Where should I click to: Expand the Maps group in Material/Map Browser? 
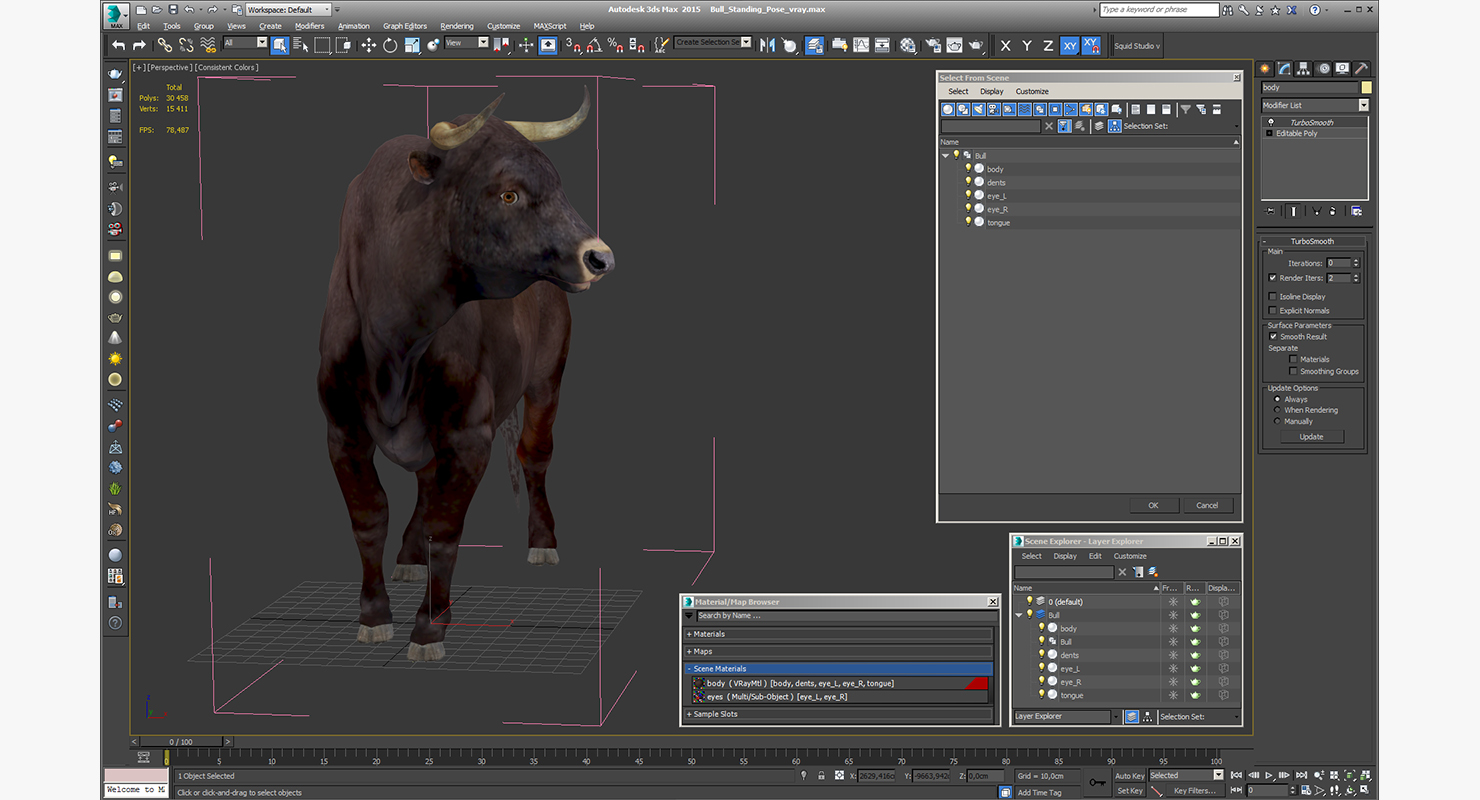tap(839, 651)
